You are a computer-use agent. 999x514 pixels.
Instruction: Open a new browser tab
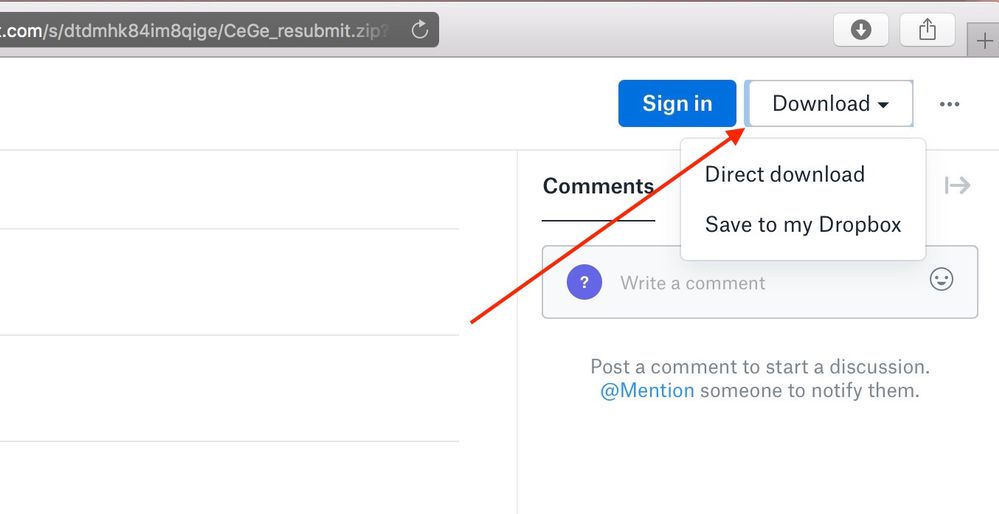coord(986,42)
